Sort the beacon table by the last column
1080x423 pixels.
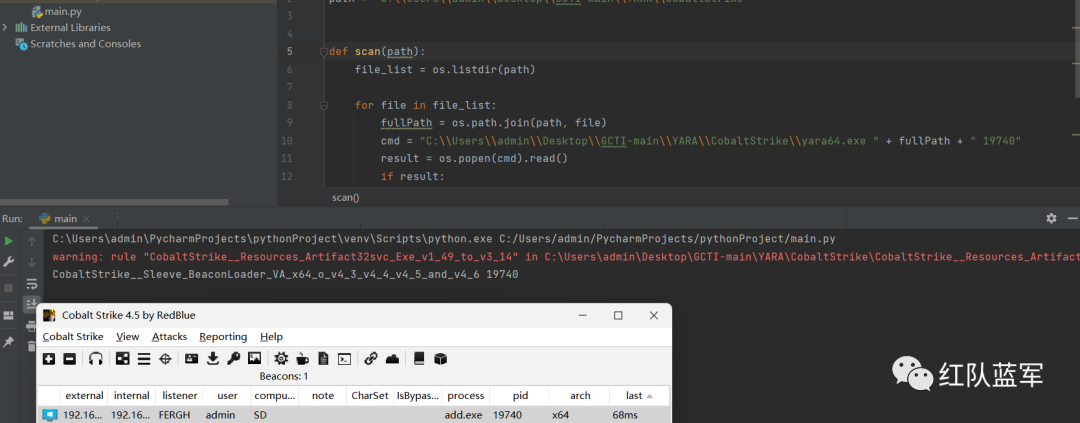point(638,395)
